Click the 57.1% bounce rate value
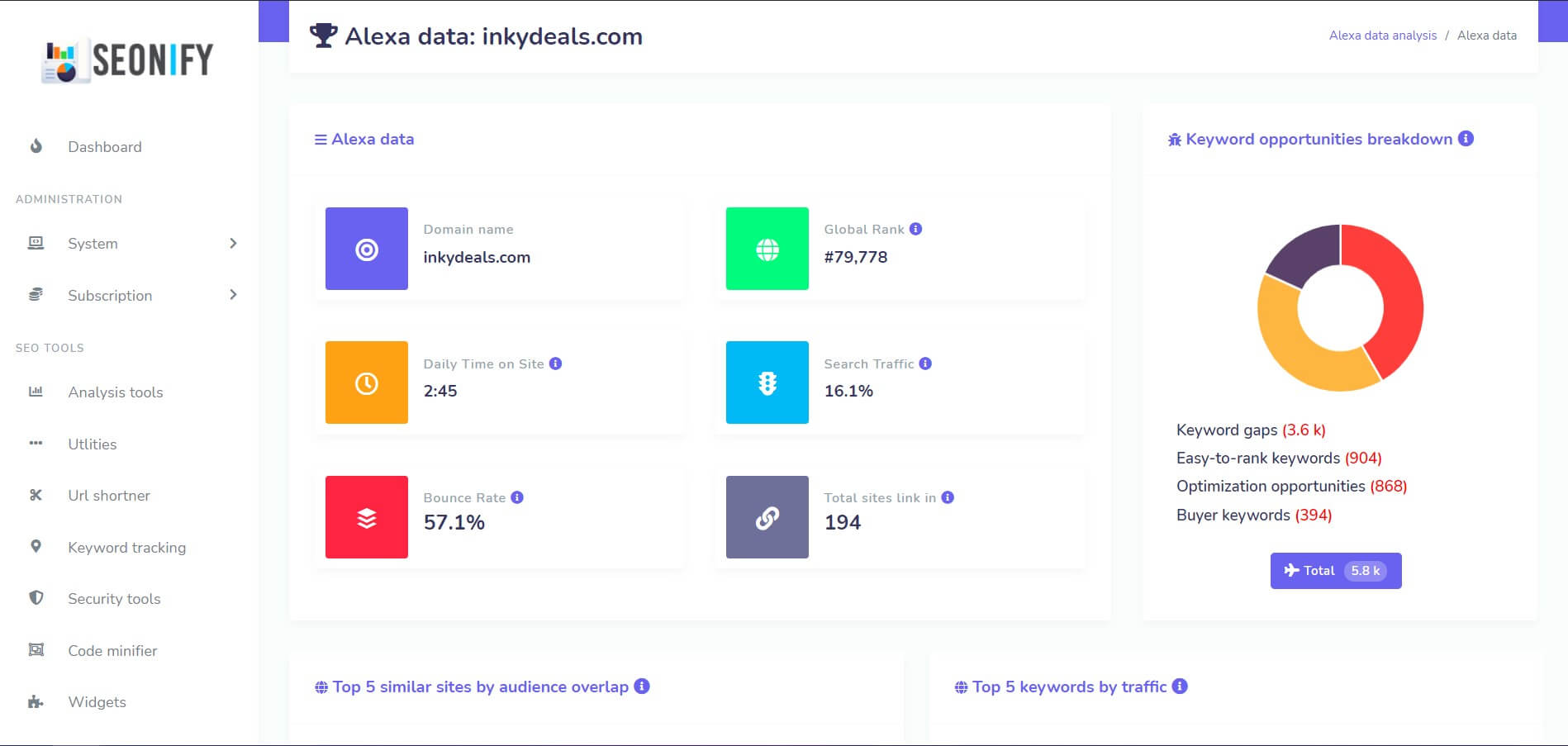This screenshot has width=1568, height=746. 454,522
